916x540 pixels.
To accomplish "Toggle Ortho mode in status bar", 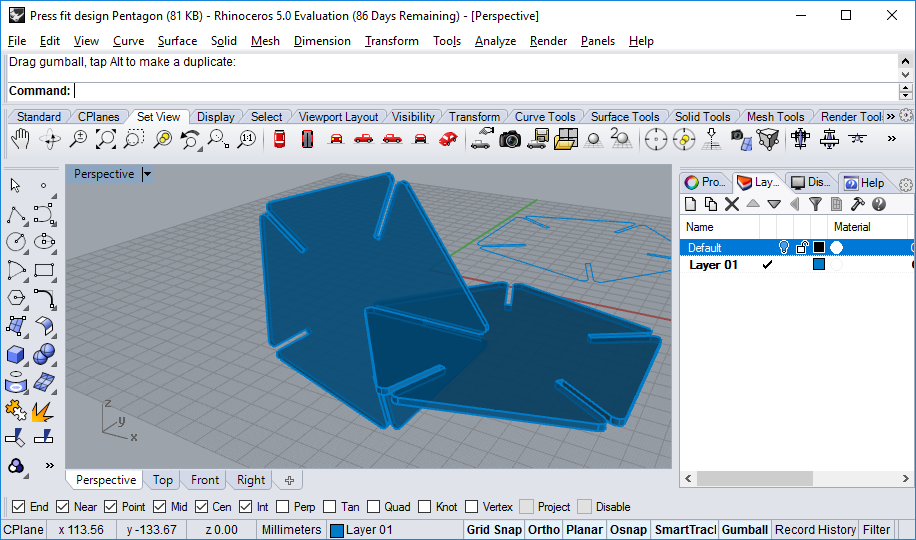I will [x=543, y=530].
